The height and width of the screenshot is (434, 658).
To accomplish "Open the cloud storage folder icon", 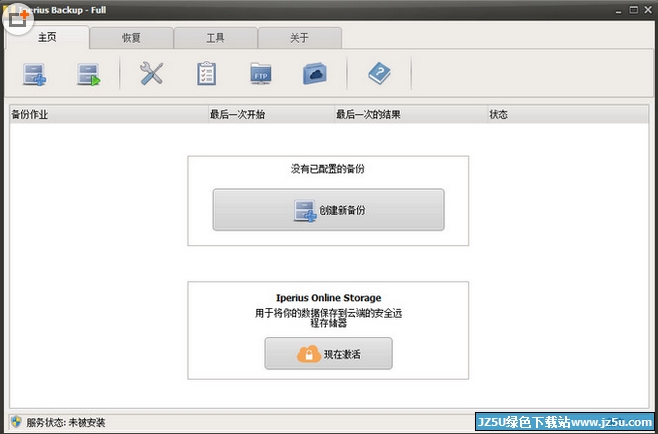I will click(x=315, y=73).
